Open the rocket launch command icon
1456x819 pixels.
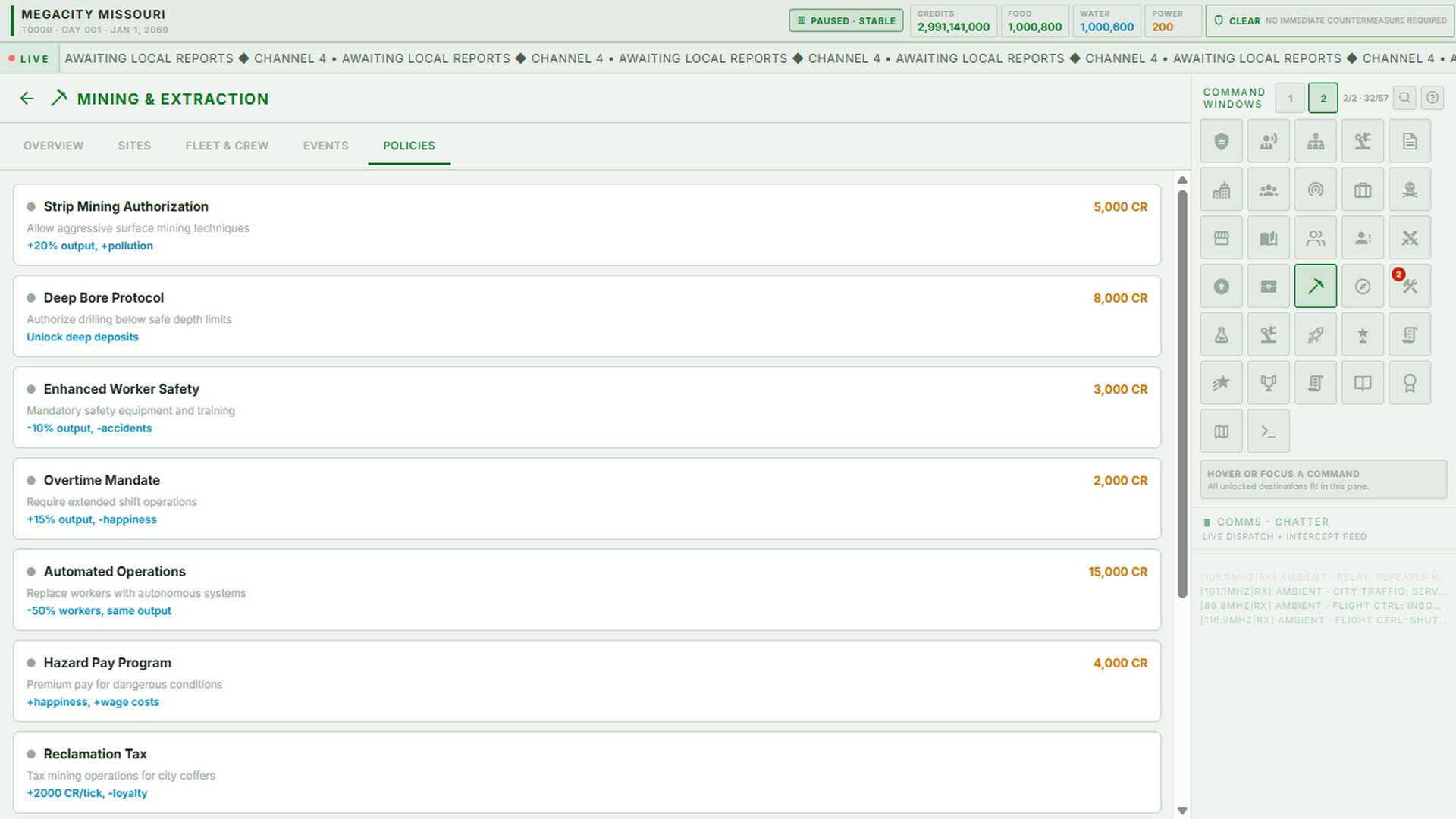click(1315, 334)
